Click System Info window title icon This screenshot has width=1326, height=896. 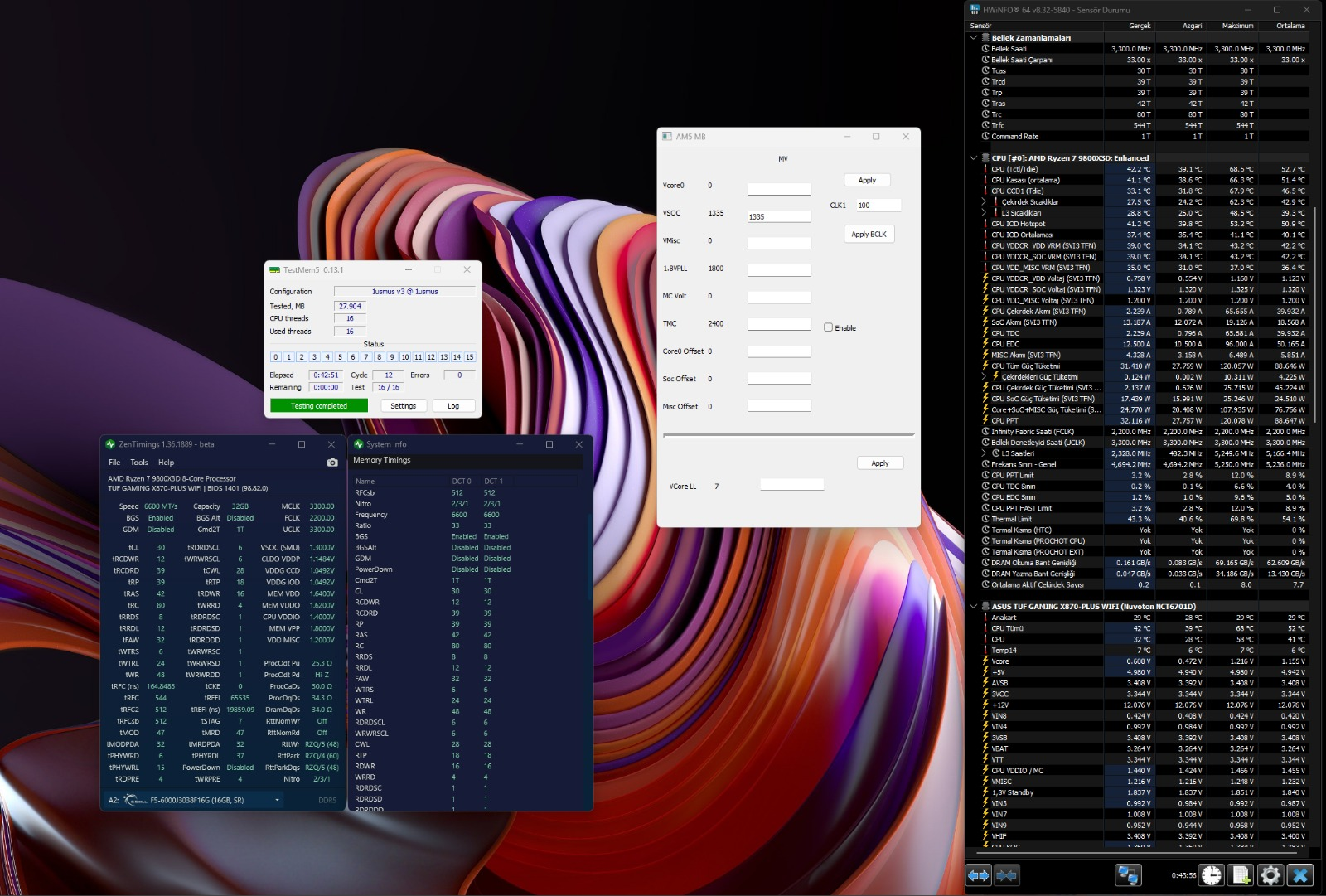click(359, 444)
